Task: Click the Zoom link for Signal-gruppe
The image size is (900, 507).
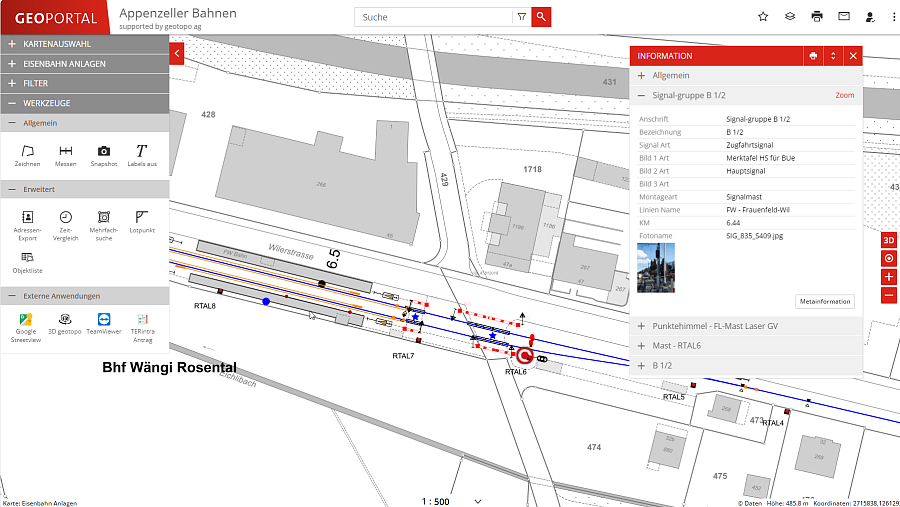Action: click(x=844, y=95)
